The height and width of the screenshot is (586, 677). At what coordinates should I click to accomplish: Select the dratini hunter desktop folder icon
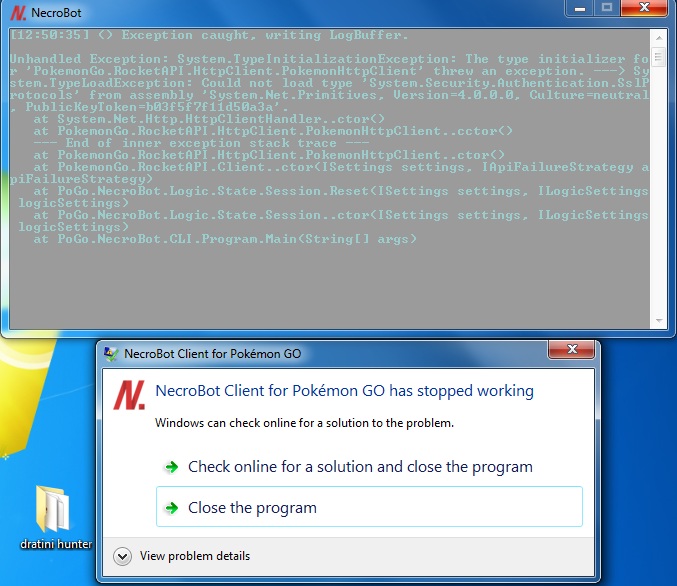pyautogui.click(x=52, y=509)
